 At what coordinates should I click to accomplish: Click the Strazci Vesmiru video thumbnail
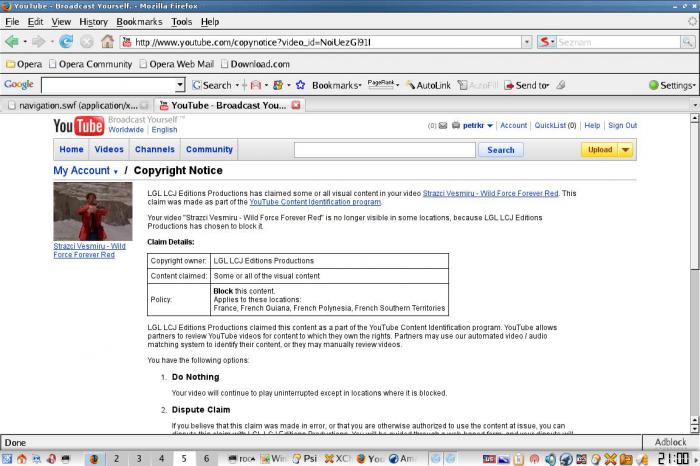coord(93,211)
